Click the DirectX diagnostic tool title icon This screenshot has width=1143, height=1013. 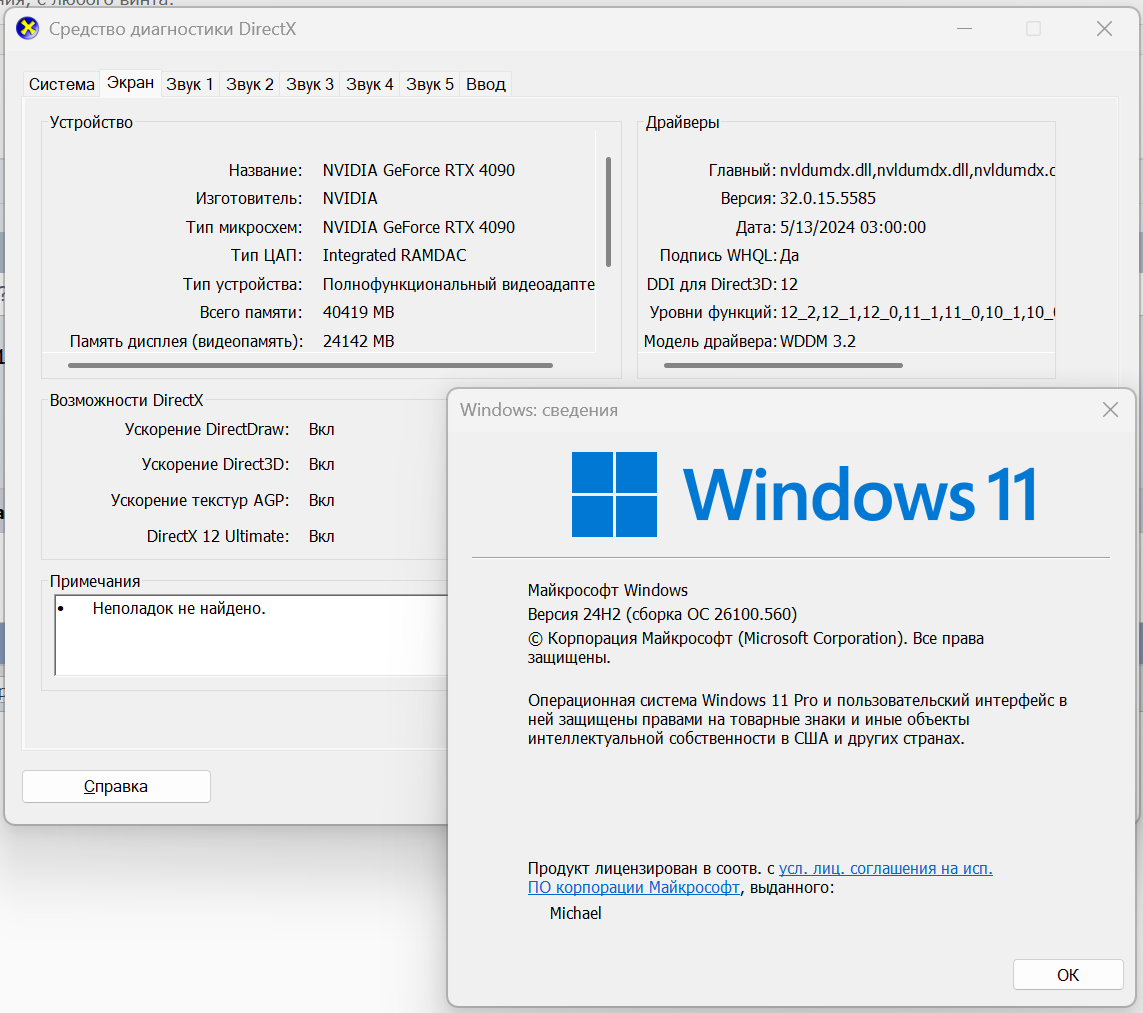coord(28,29)
